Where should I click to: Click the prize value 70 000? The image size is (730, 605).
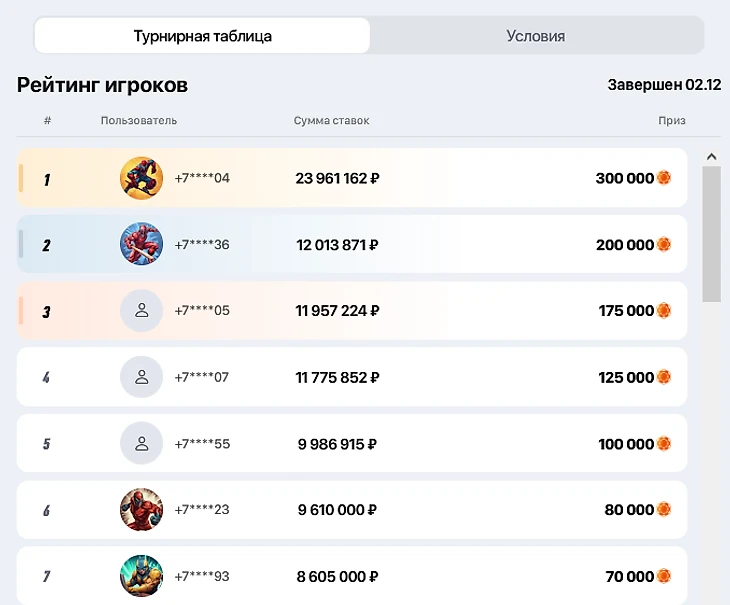pos(630,577)
